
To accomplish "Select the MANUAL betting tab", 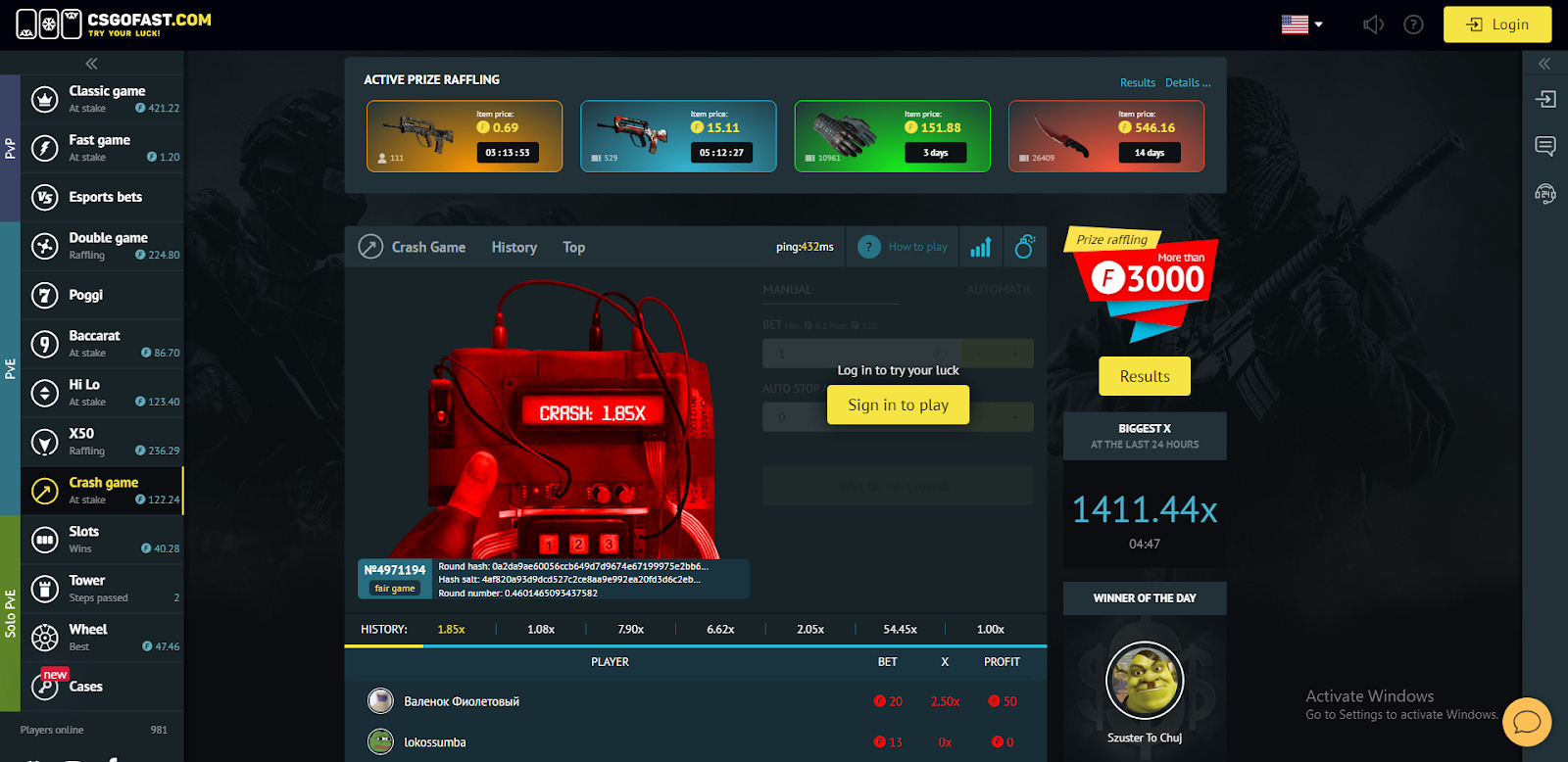I will click(x=788, y=290).
